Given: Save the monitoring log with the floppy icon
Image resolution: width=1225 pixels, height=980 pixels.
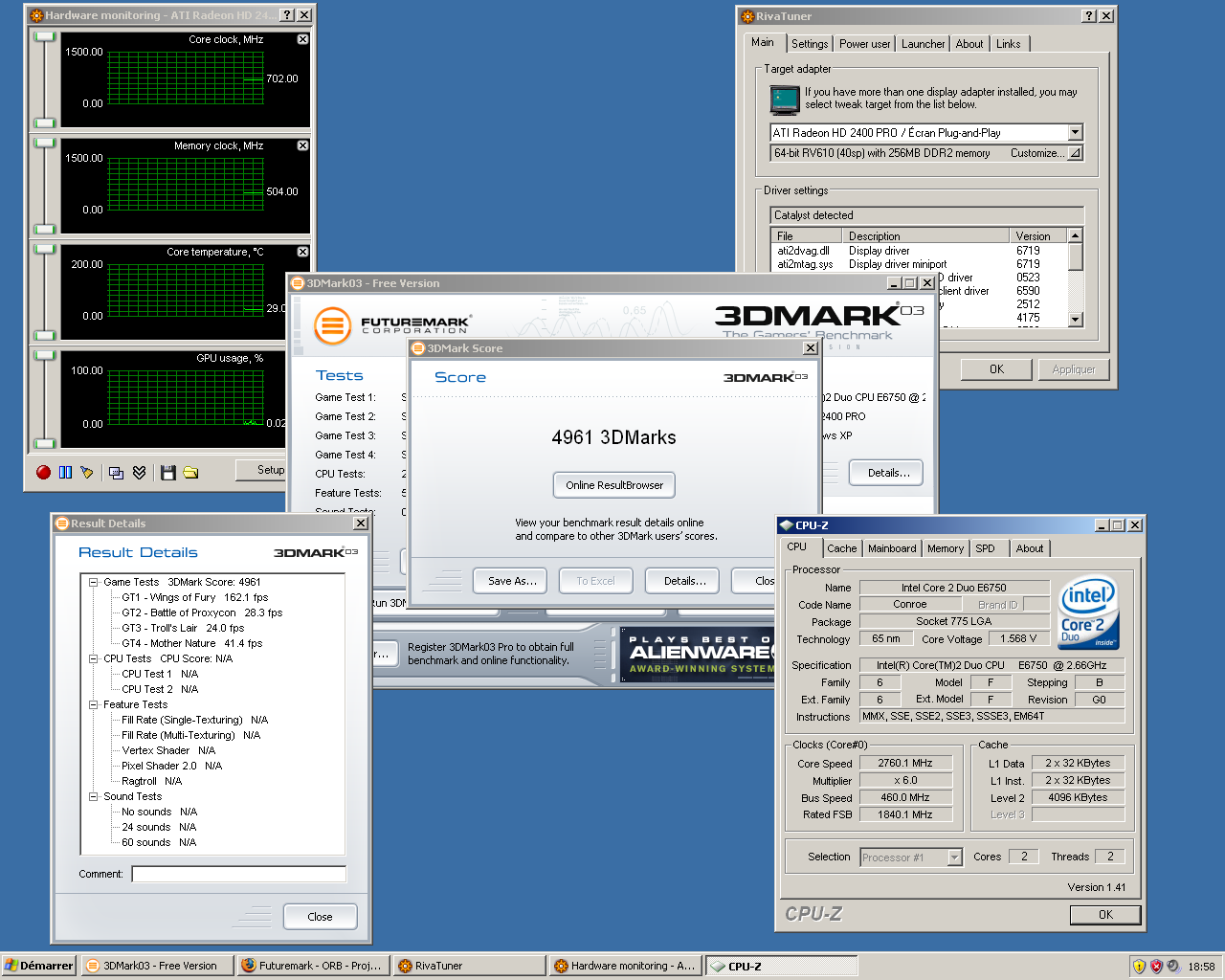Looking at the screenshot, I should coord(168,472).
